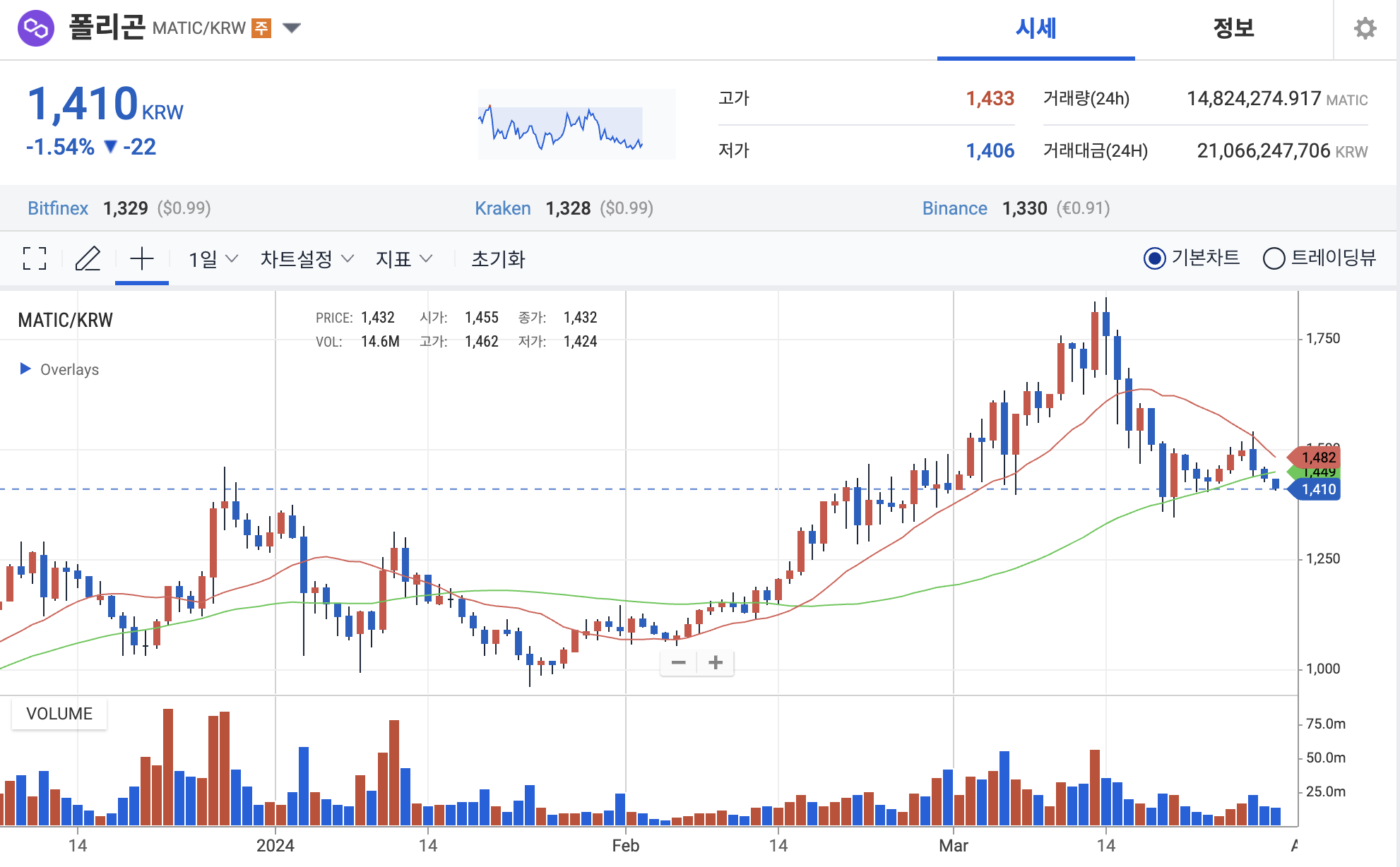This screenshot has width=1400, height=867.
Task: Select the 기본차트 radio option
Action: click(x=1154, y=258)
